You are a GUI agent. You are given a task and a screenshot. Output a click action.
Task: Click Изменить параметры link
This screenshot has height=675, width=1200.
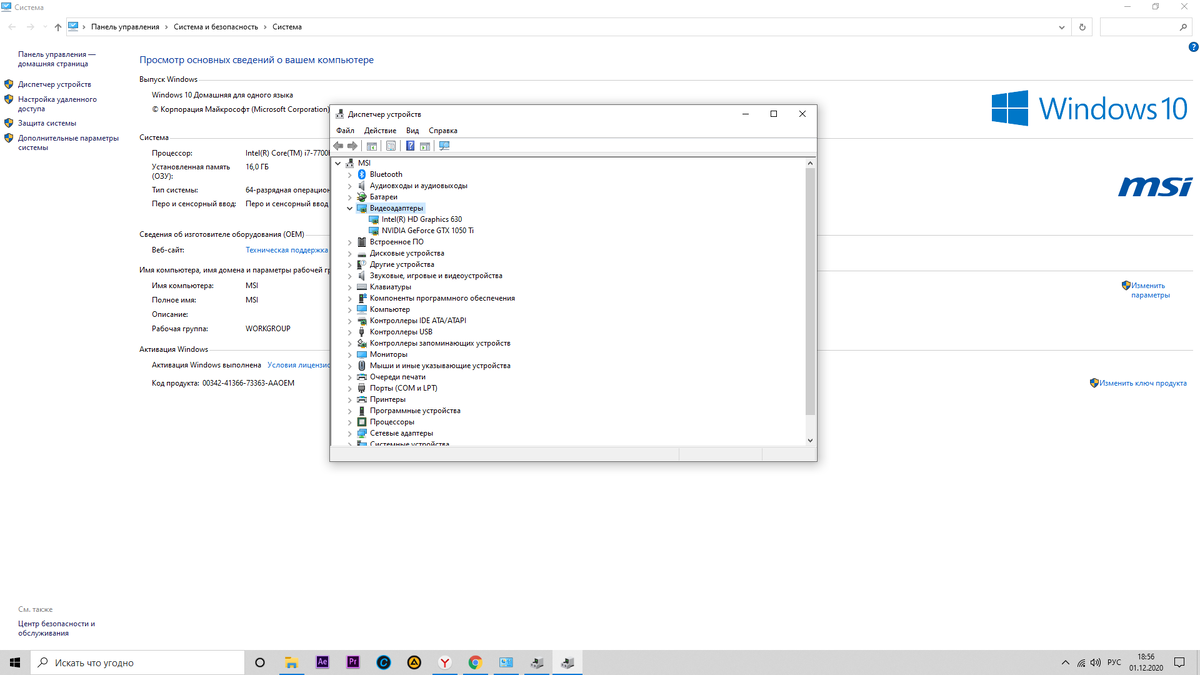point(1148,290)
